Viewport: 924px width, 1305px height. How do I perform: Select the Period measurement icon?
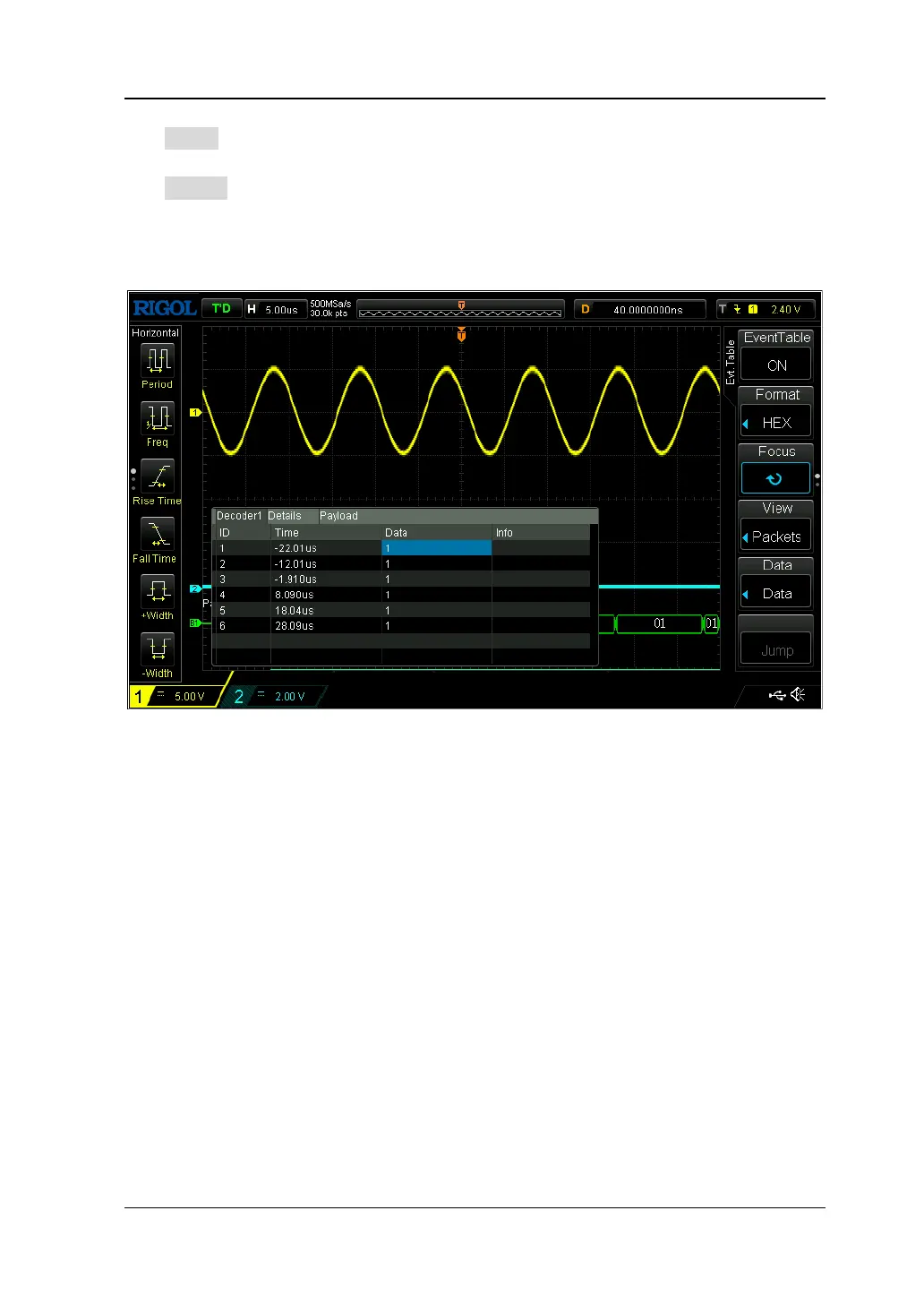click(158, 359)
